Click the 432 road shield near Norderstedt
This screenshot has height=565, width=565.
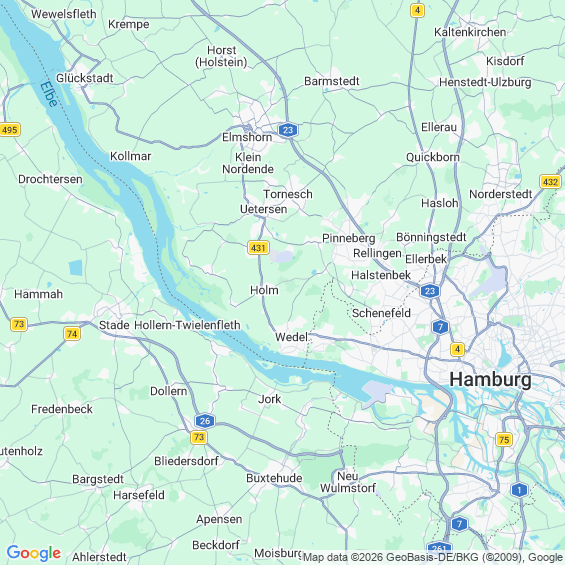tap(550, 182)
